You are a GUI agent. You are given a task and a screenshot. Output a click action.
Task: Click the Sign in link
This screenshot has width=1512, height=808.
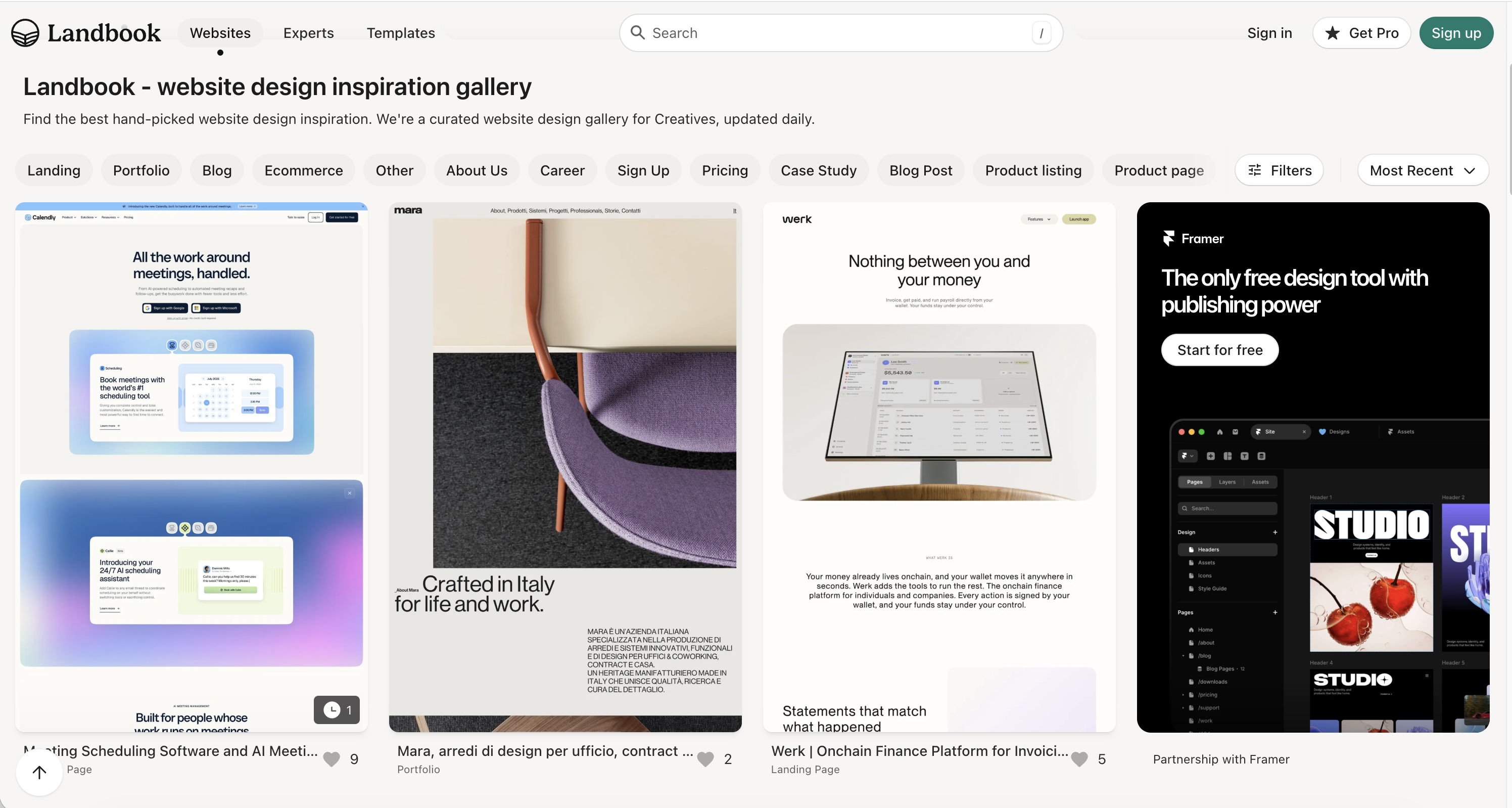point(1269,33)
